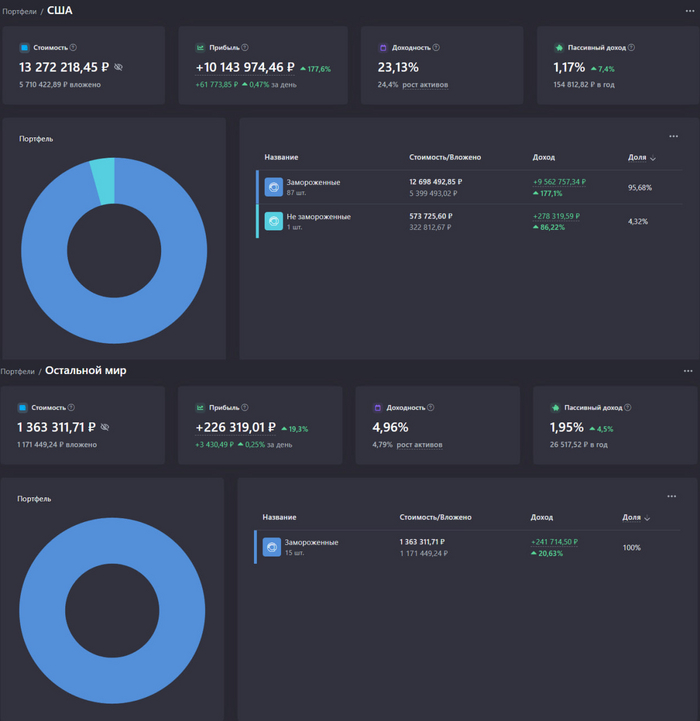700x721 pixels.
Task: Click the +278 319,59 ₽ income cell
Action: [x=556, y=216]
